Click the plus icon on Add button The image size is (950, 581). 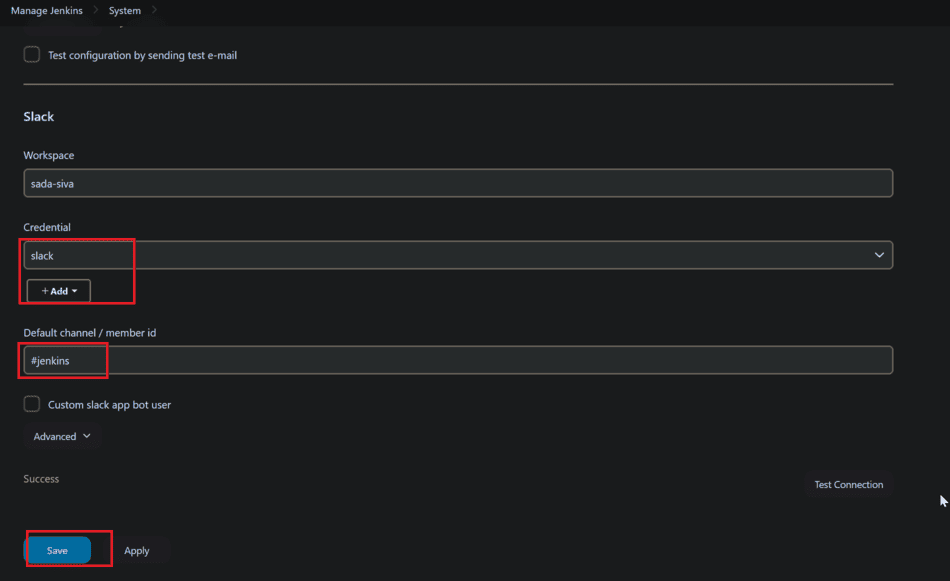(x=45, y=291)
